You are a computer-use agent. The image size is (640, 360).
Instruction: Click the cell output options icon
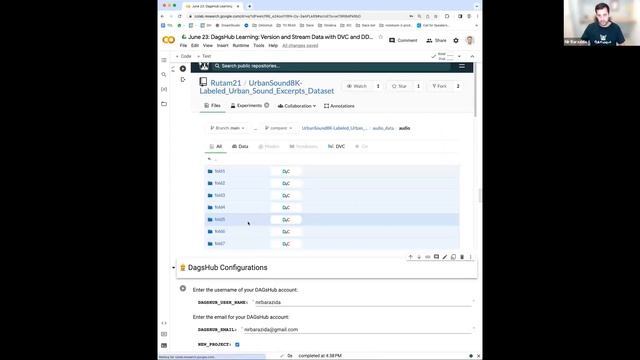tap(182, 80)
